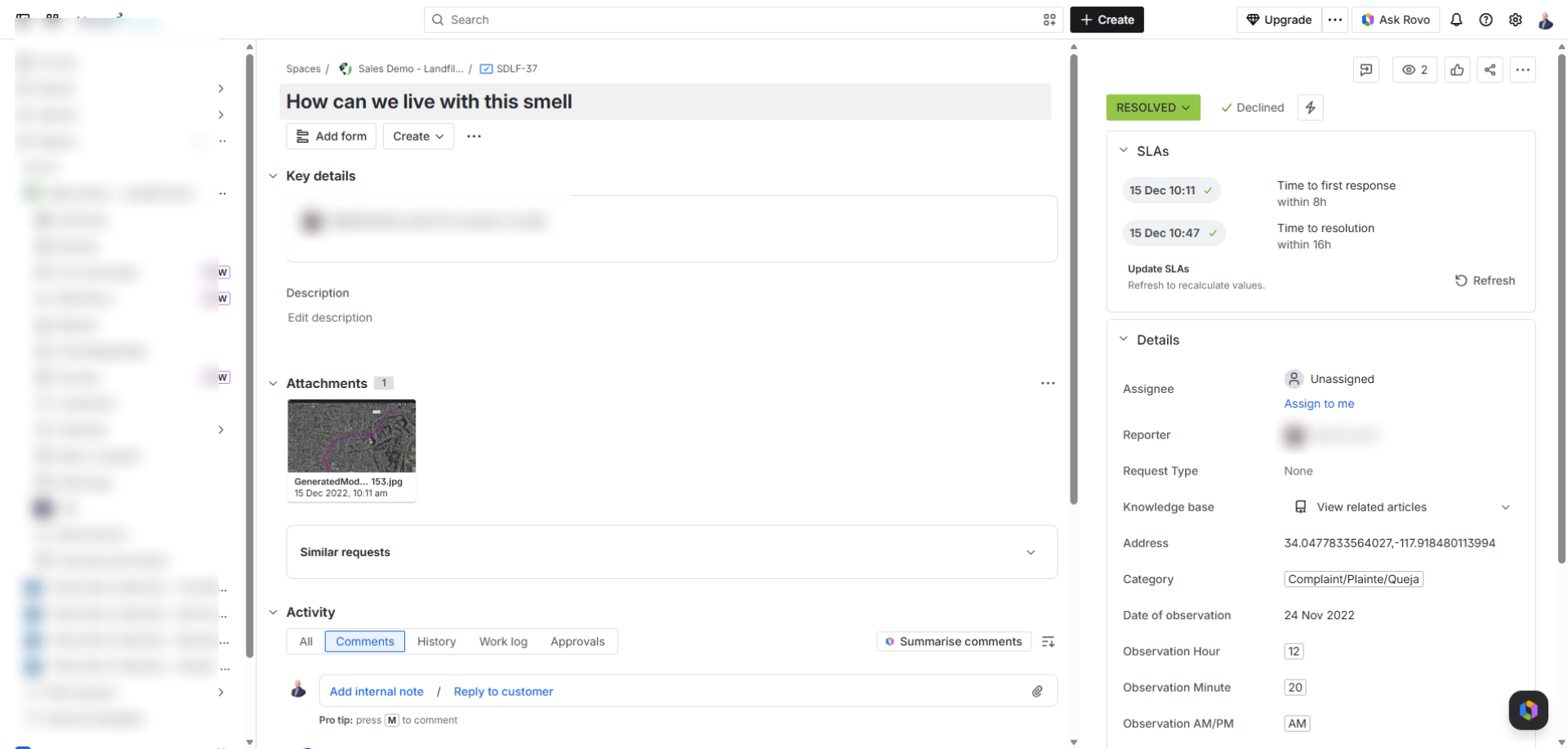The image size is (1568, 749).
Task: Open the help menu icon
Action: coord(1486,20)
